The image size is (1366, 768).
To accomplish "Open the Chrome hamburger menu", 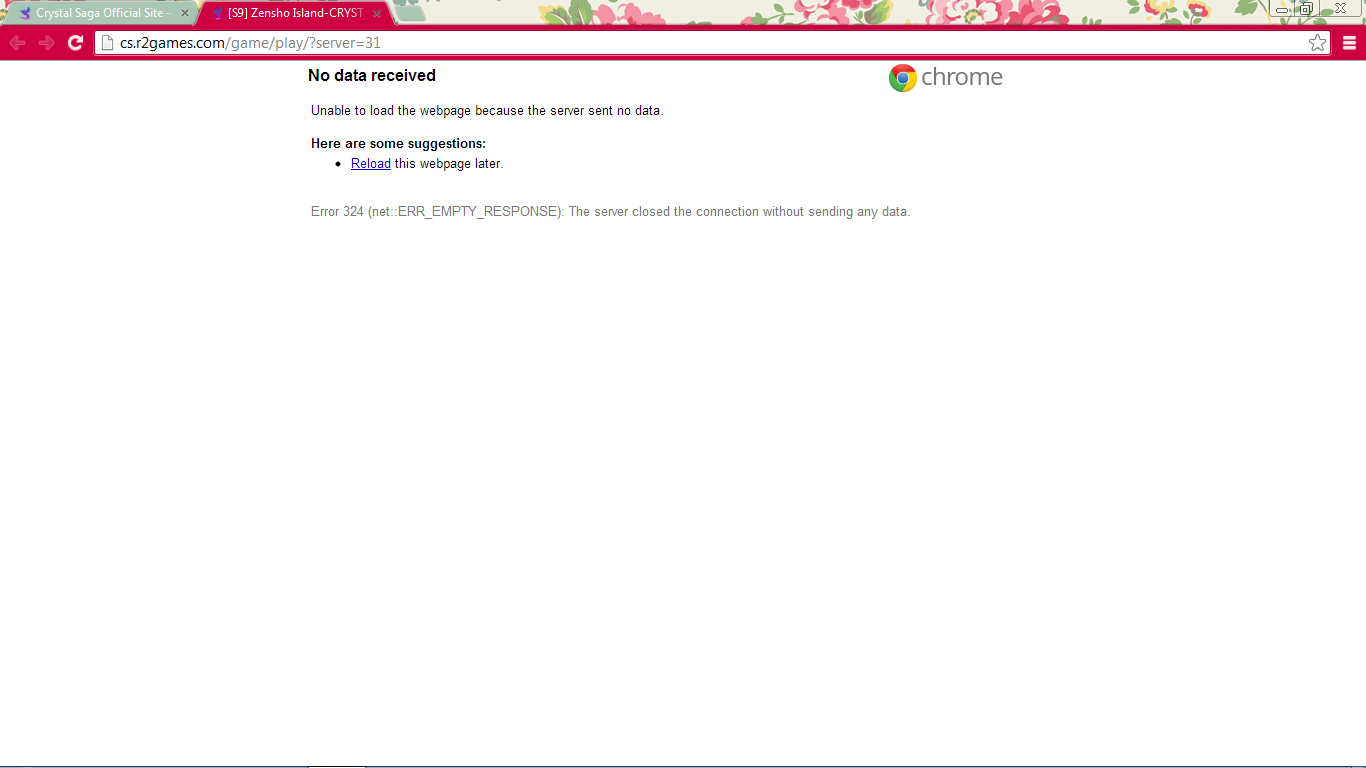I will point(1349,43).
